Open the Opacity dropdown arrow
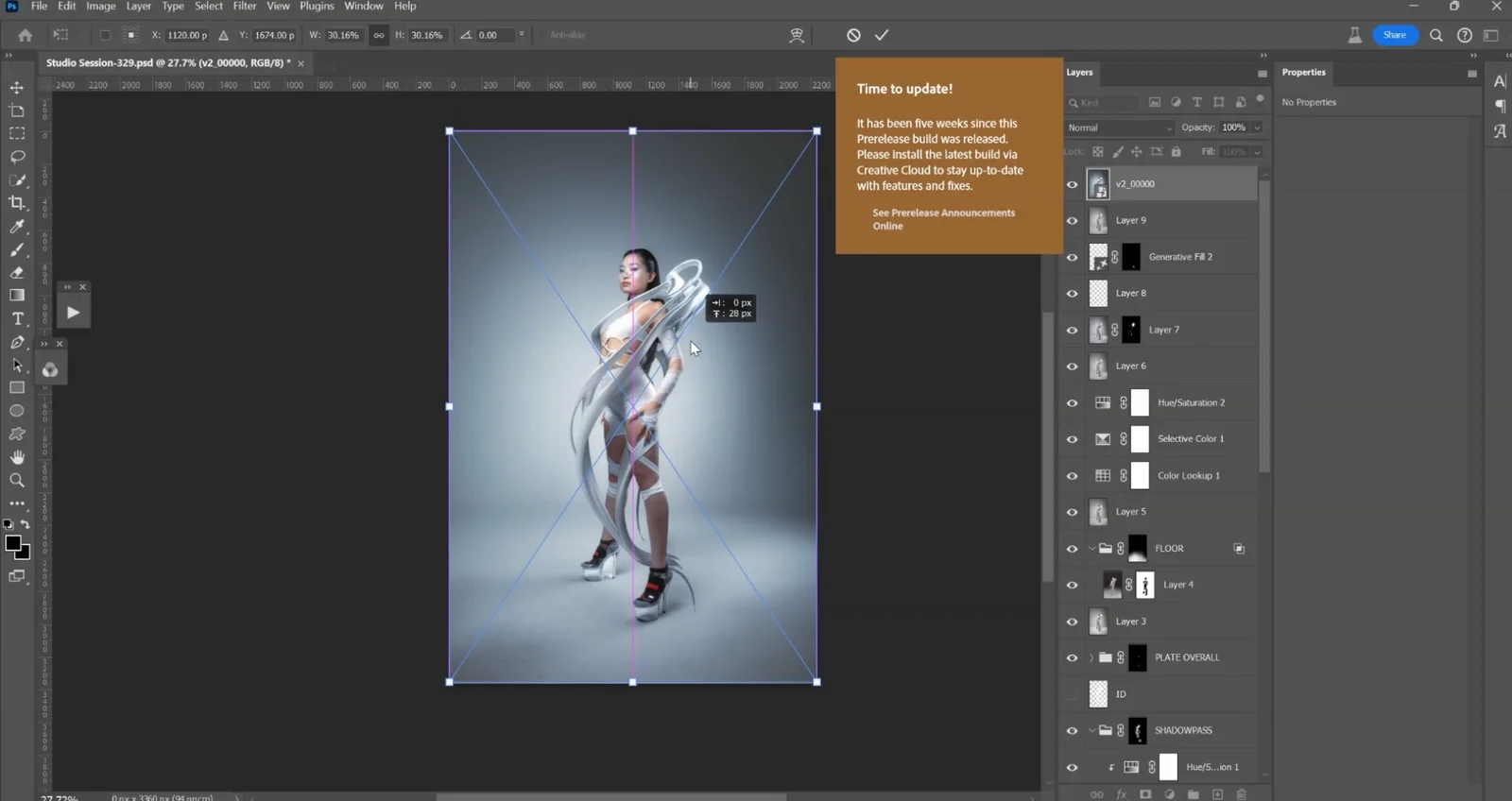The image size is (1512, 801). coord(1257,128)
